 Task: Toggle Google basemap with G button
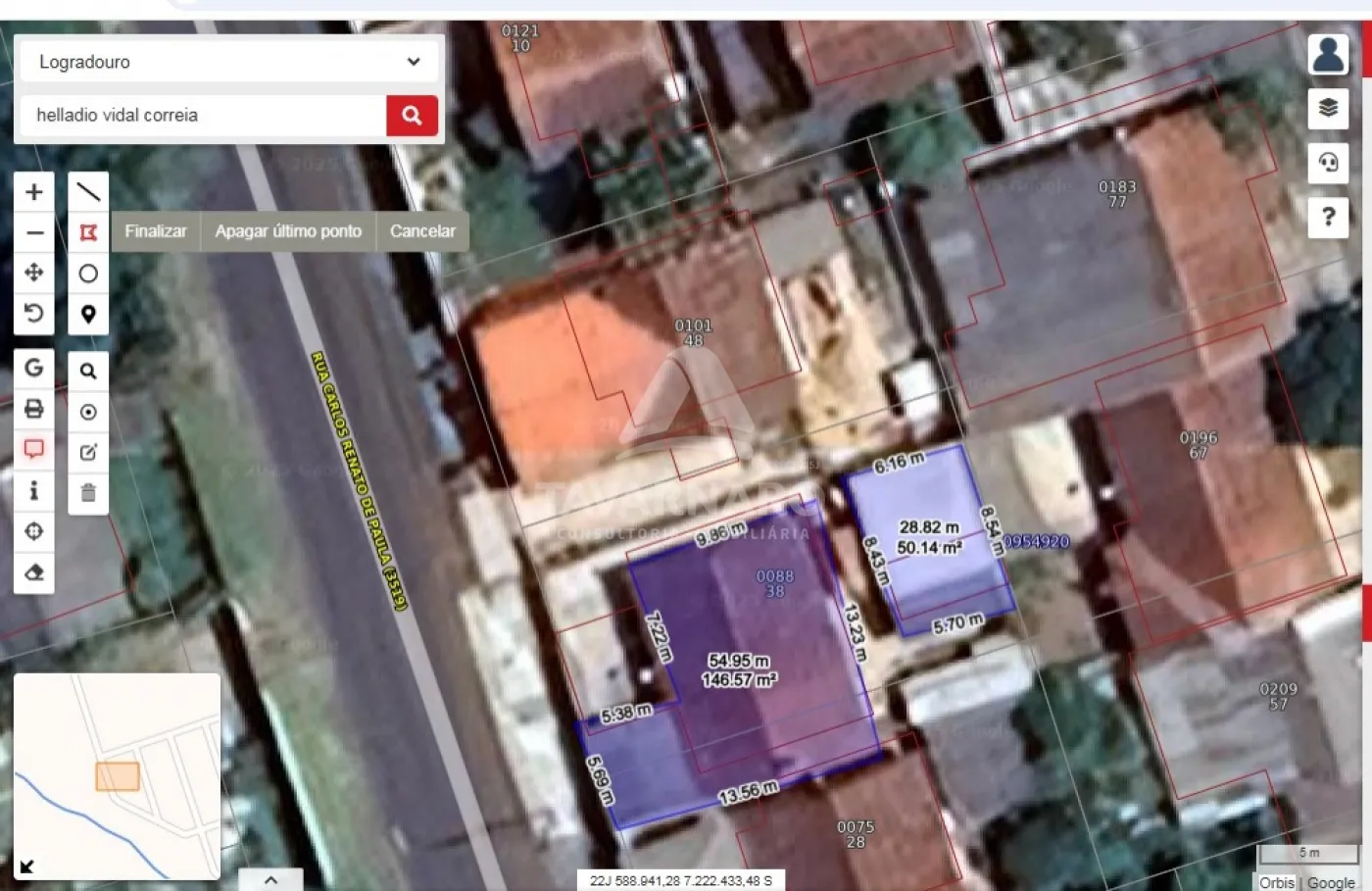click(33, 368)
